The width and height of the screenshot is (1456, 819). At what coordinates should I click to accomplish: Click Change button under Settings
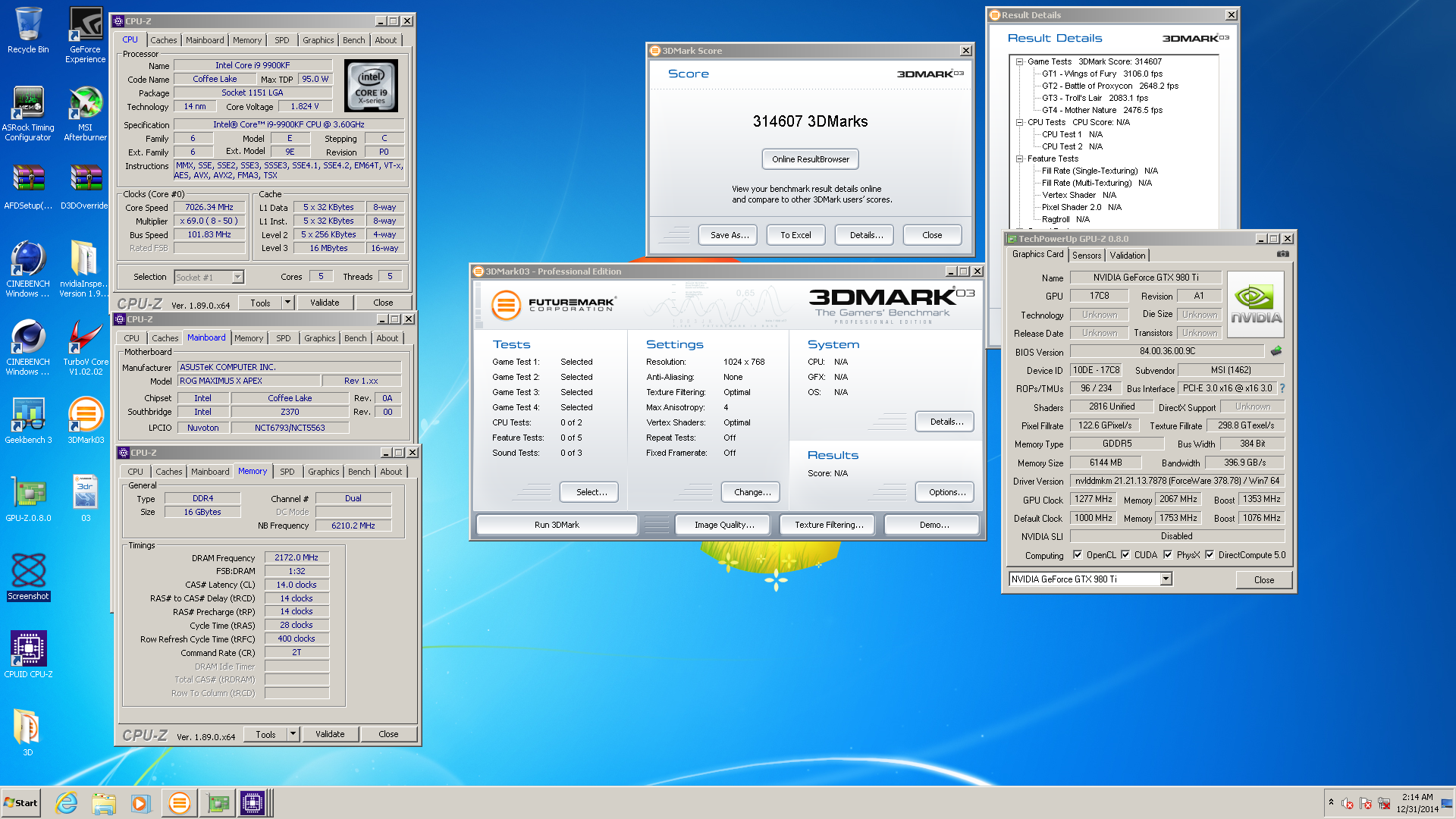pyautogui.click(x=752, y=492)
